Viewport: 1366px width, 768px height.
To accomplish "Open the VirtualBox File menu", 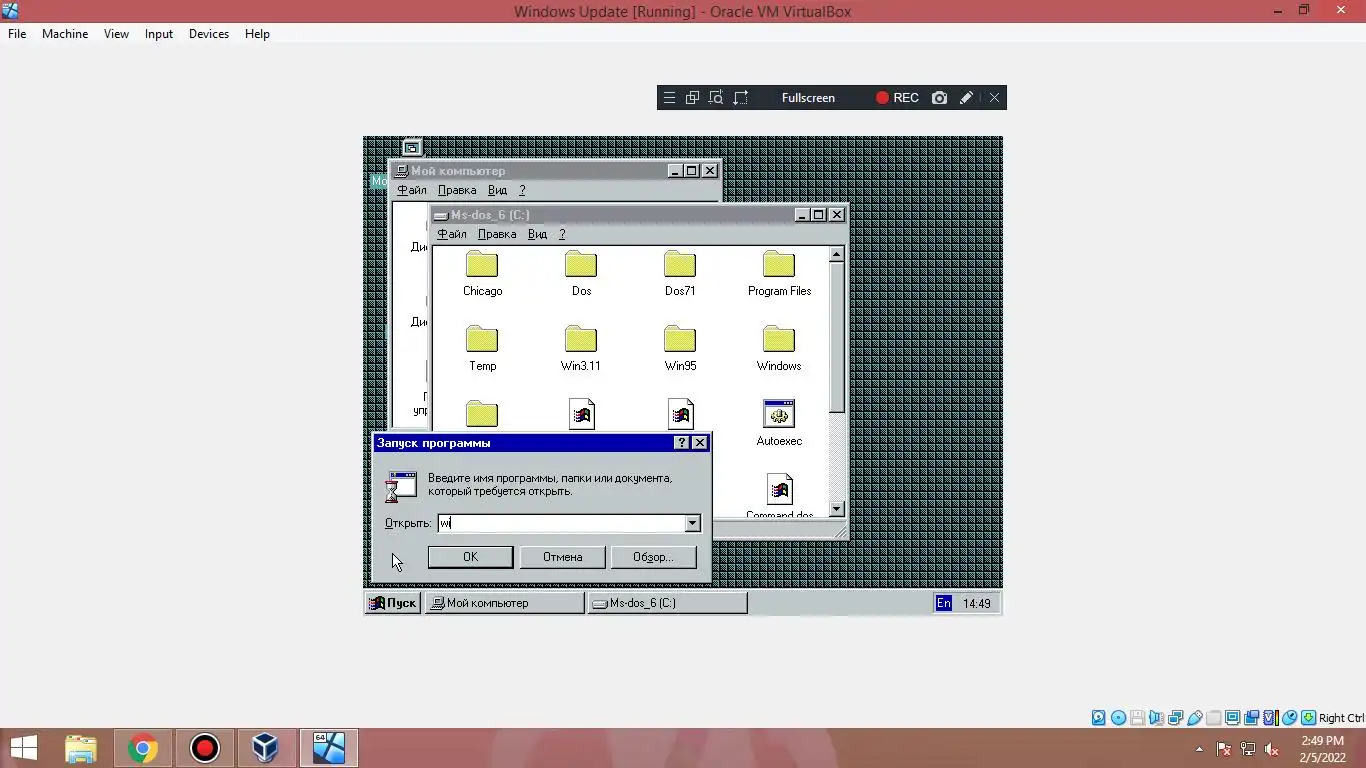I will pos(17,34).
